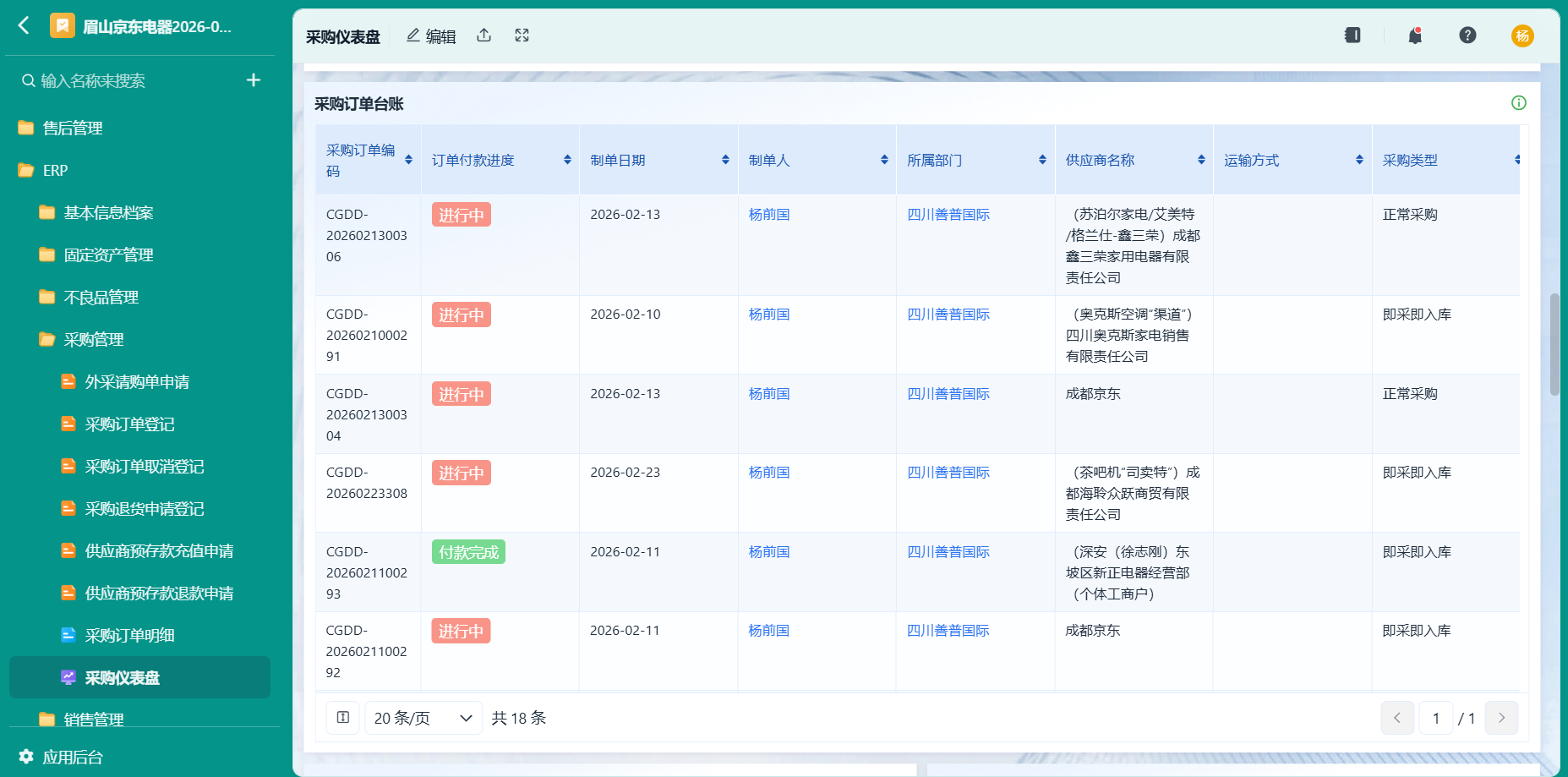Click order number CGDD-2026021000291
This screenshot has height=777, width=1568.
click(x=367, y=335)
